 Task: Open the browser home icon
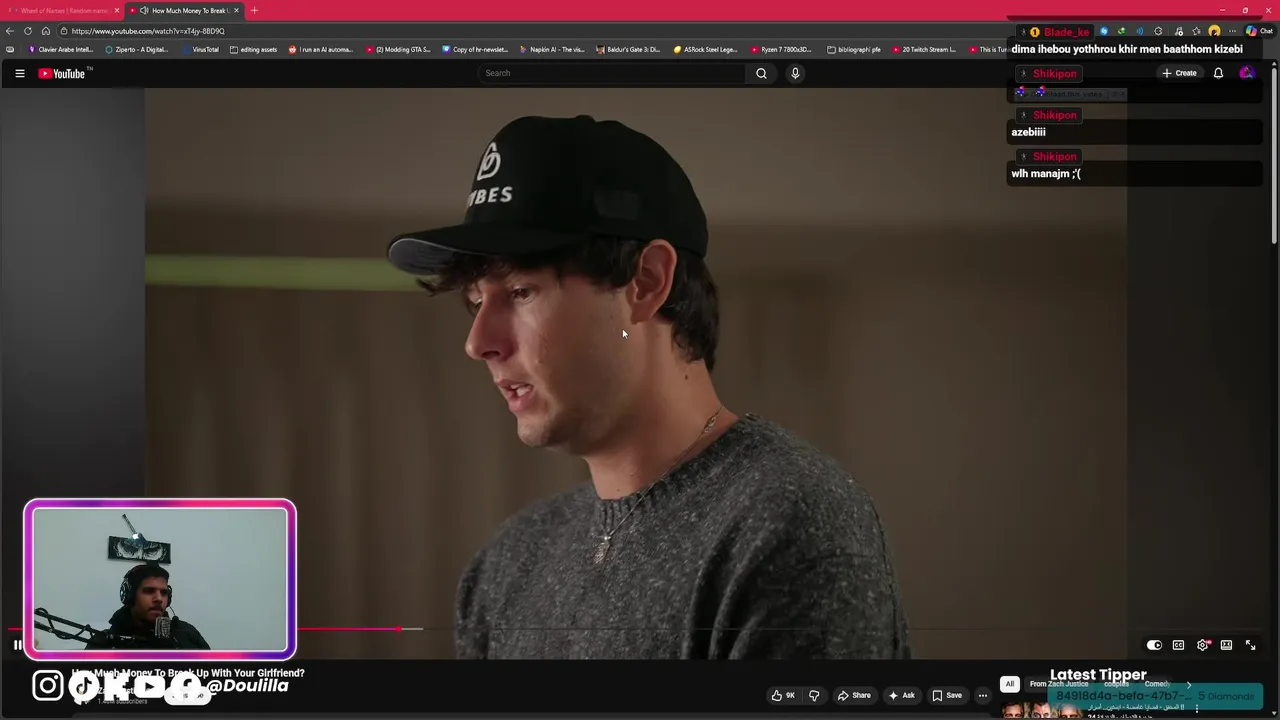tap(46, 31)
